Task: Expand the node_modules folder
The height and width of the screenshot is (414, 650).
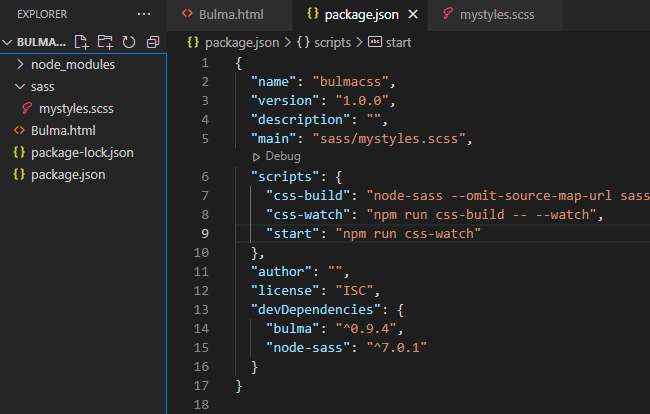Action: 83,64
